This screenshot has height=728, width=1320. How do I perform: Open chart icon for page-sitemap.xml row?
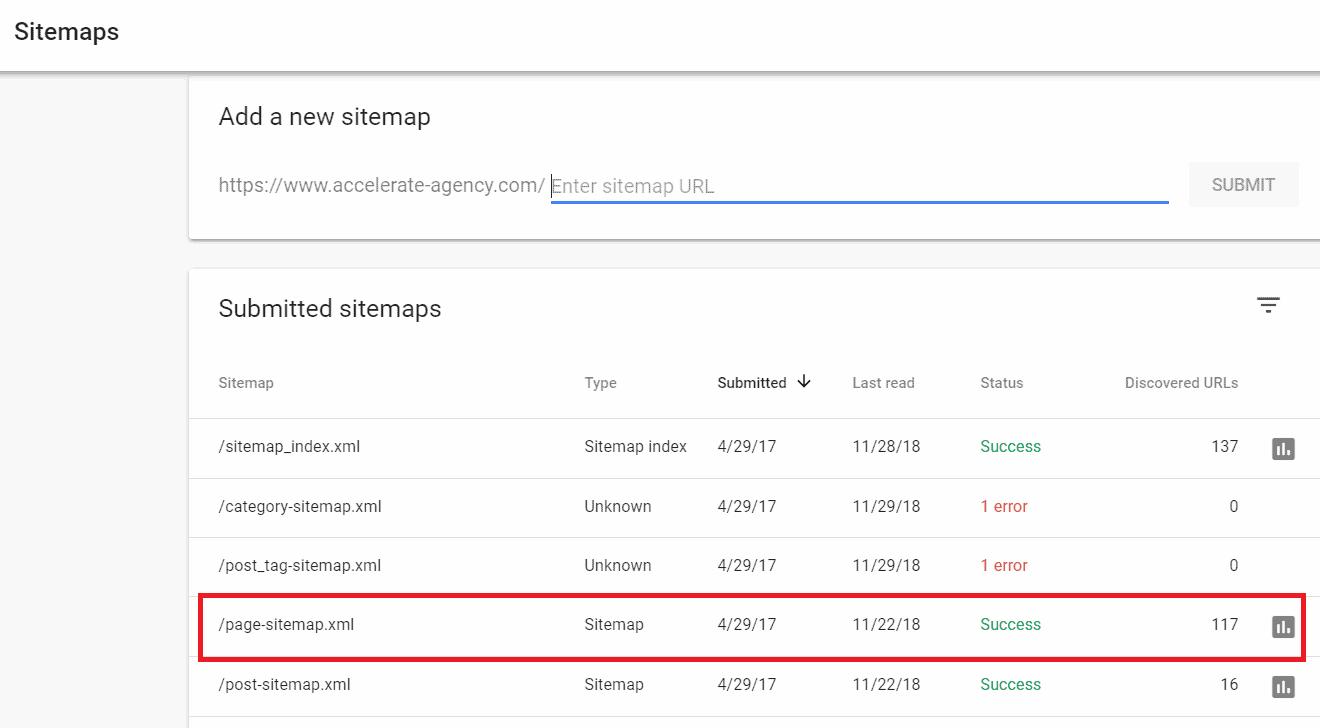click(1283, 626)
